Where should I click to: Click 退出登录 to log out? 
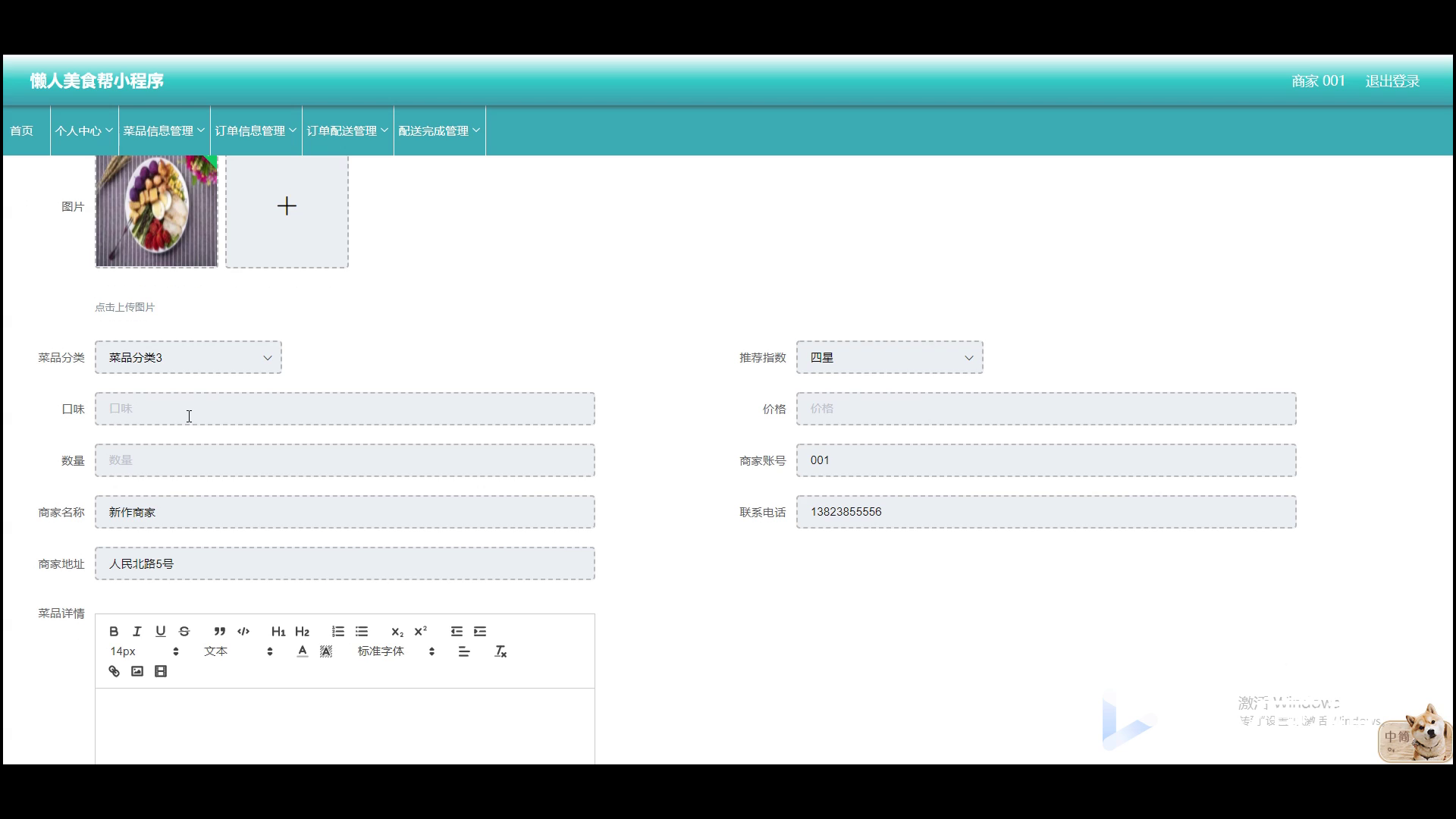pos(1392,81)
